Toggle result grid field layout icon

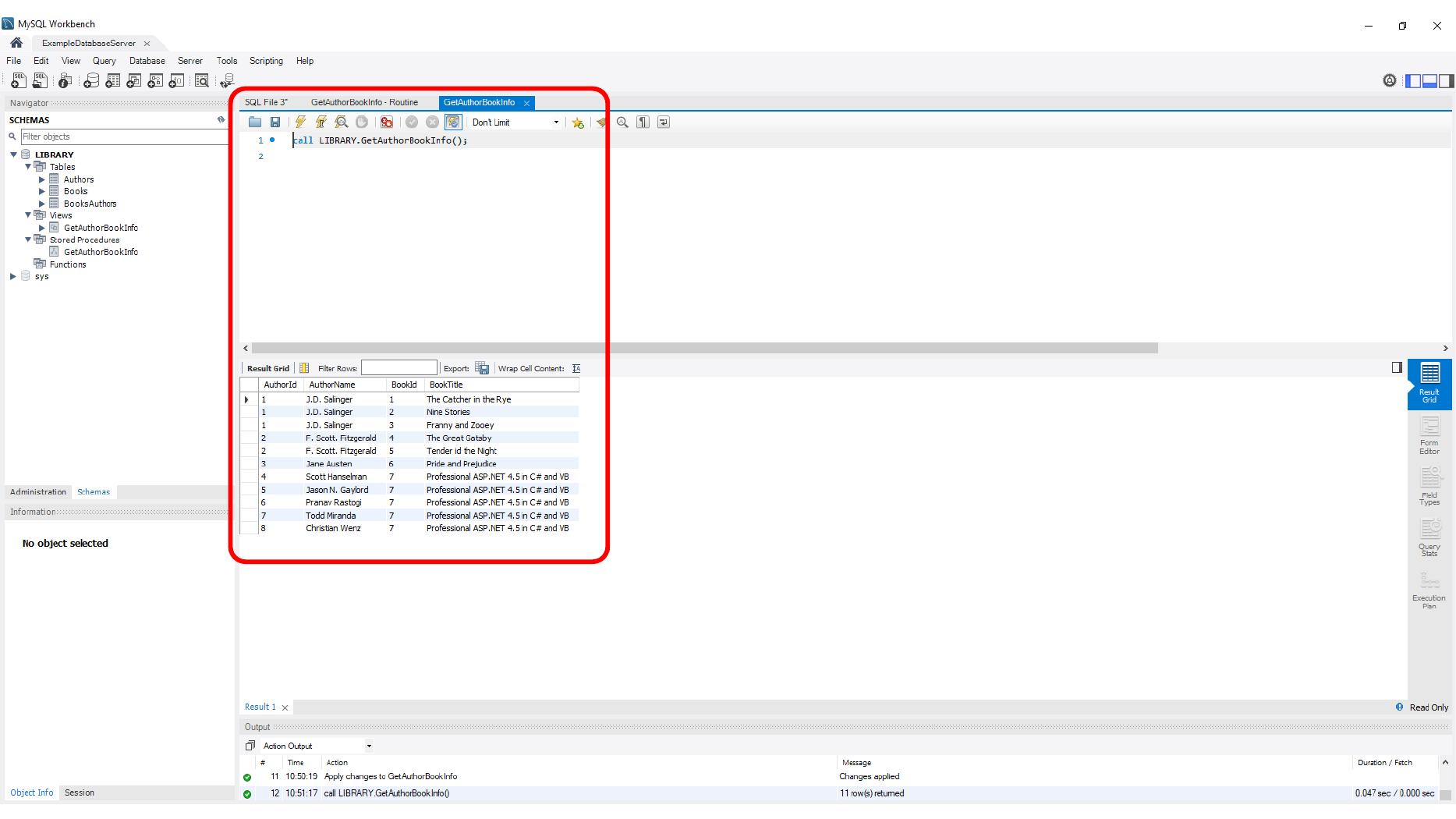(305, 368)
